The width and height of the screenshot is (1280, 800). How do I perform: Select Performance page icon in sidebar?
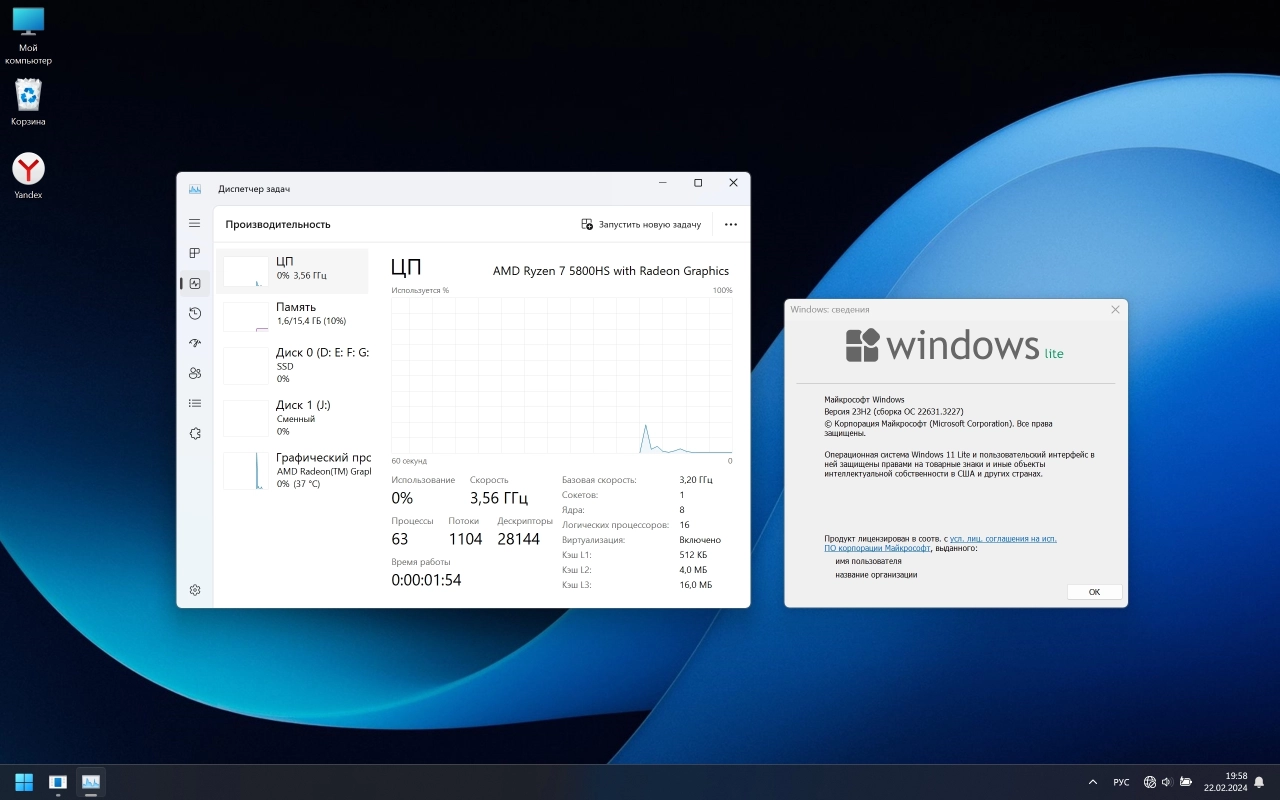click(194, 283)
